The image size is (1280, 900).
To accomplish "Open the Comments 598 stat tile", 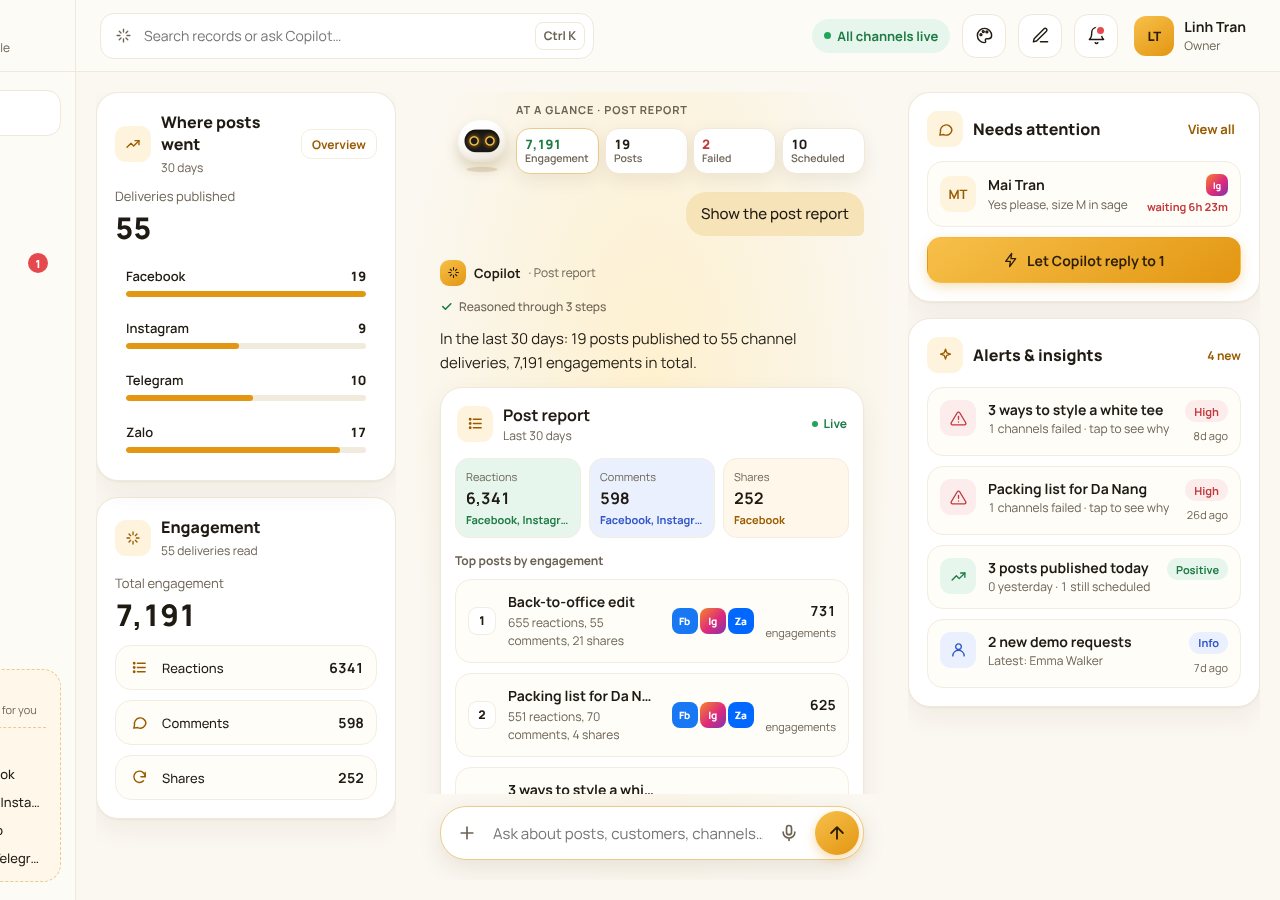I will tap(652, 498).
